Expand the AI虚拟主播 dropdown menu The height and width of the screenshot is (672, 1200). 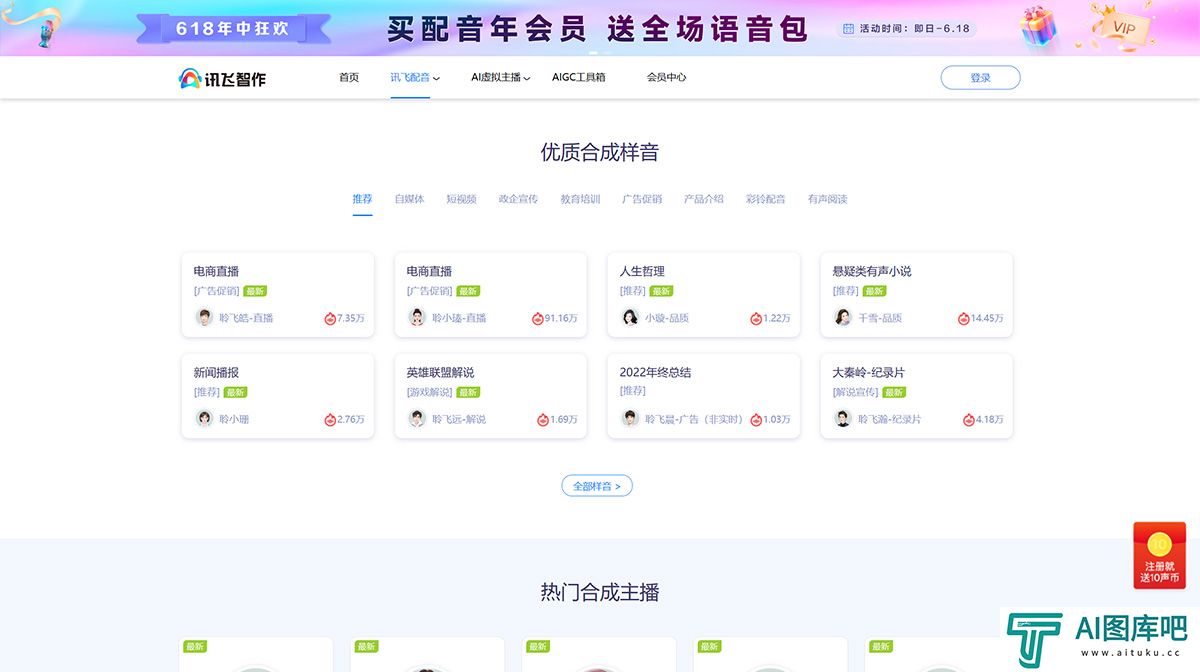point(500,77)
